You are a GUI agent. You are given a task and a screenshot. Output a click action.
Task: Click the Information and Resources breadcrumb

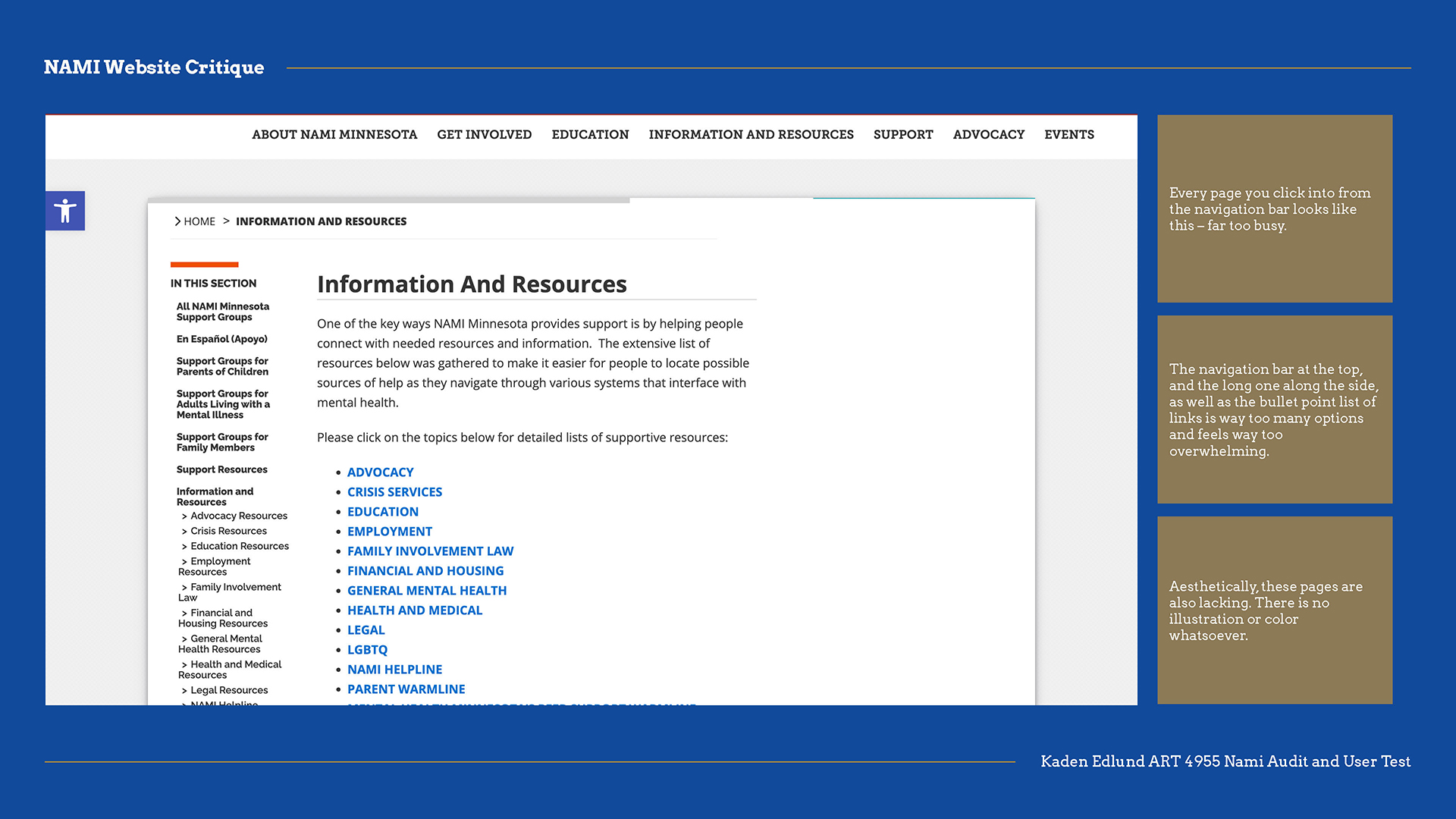point(321,221)
